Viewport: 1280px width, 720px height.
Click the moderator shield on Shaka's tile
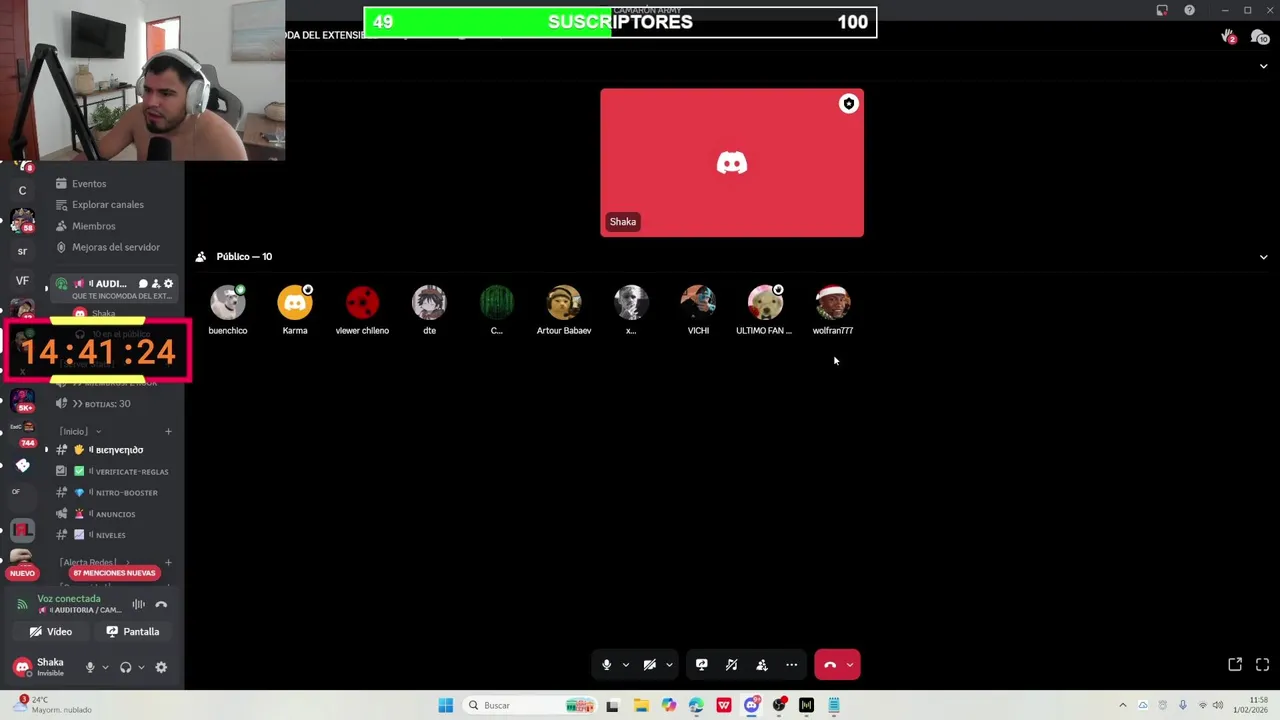848,104
